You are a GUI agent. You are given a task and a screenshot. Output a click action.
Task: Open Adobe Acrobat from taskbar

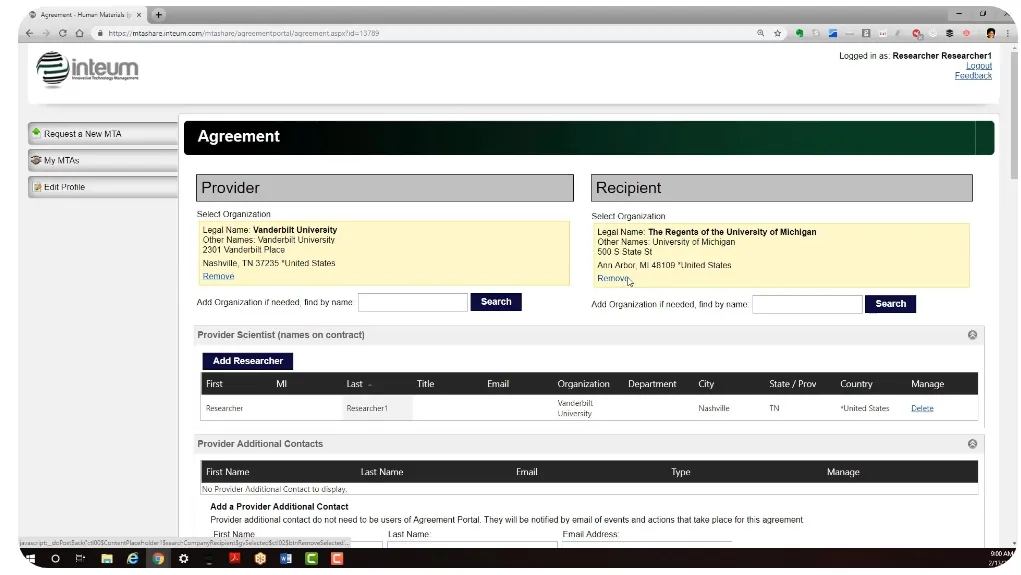click(x=234, y=559)
